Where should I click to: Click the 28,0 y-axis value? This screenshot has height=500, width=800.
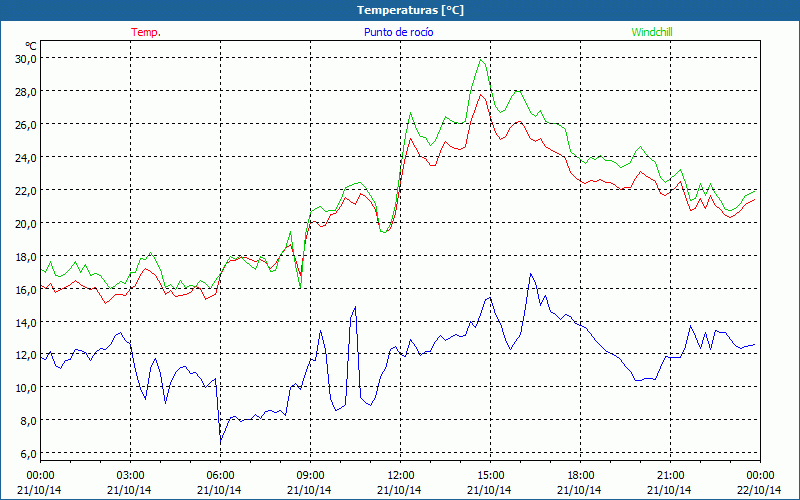coord(26,91)
